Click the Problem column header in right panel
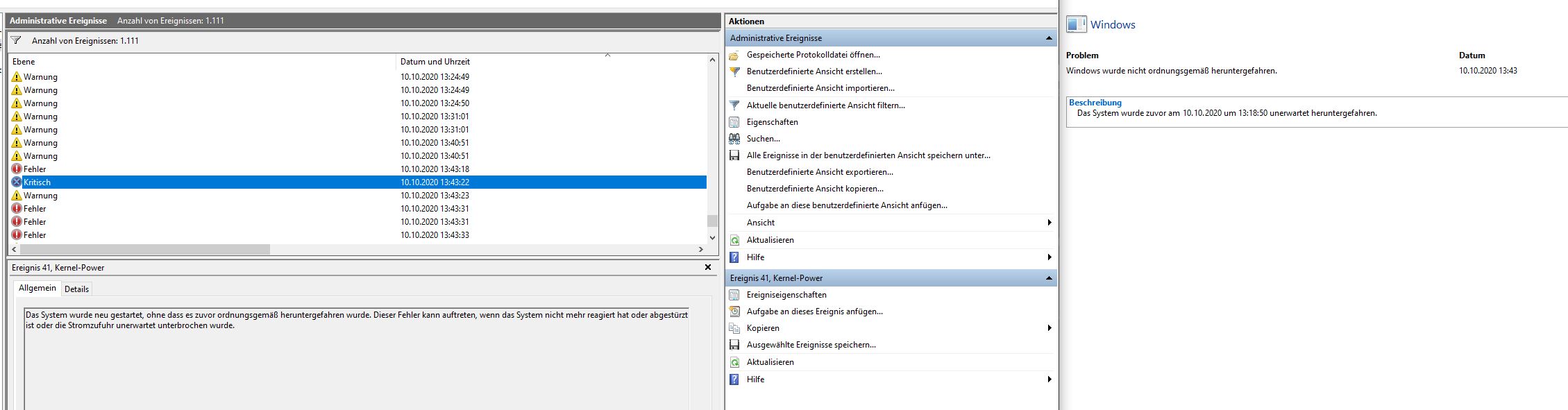This screenshot has width=1568, height=410. (1082, 55)
